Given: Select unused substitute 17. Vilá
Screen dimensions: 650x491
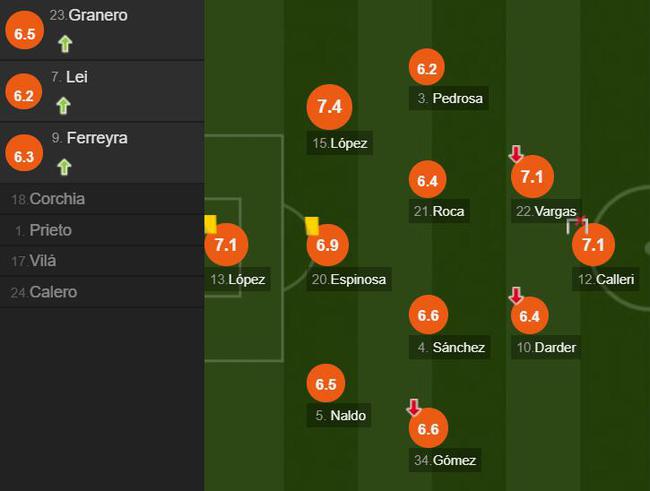Looking at the screenshot, I should pos(102,261).
